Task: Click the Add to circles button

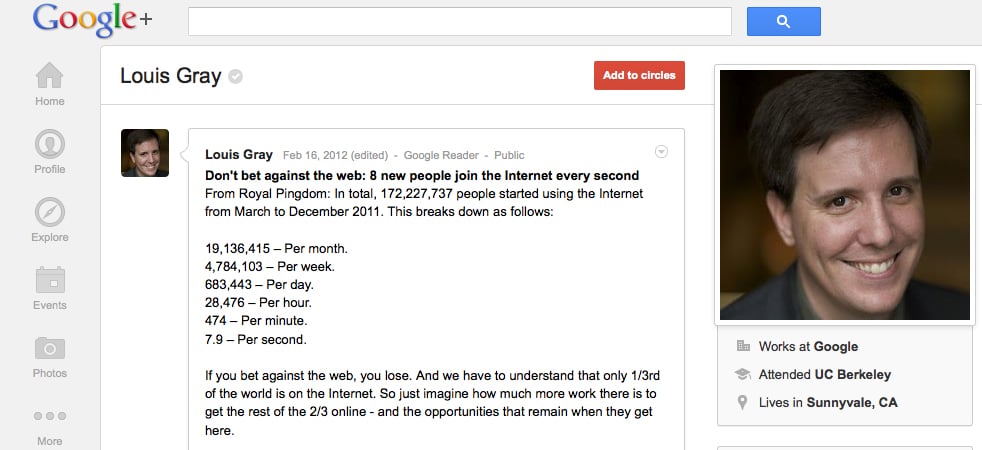Action: (639, 75)
